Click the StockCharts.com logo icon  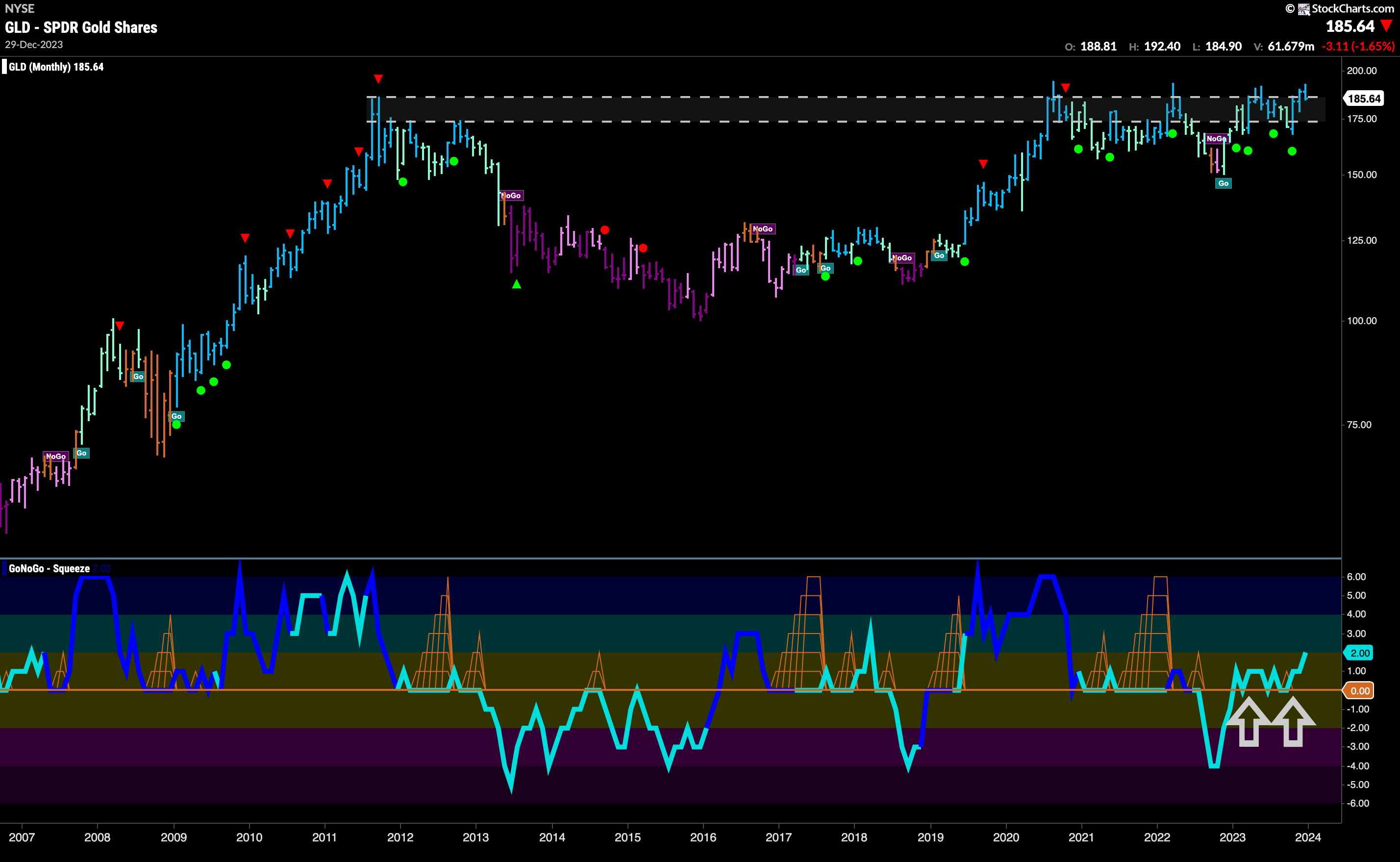coord(1304,9)
